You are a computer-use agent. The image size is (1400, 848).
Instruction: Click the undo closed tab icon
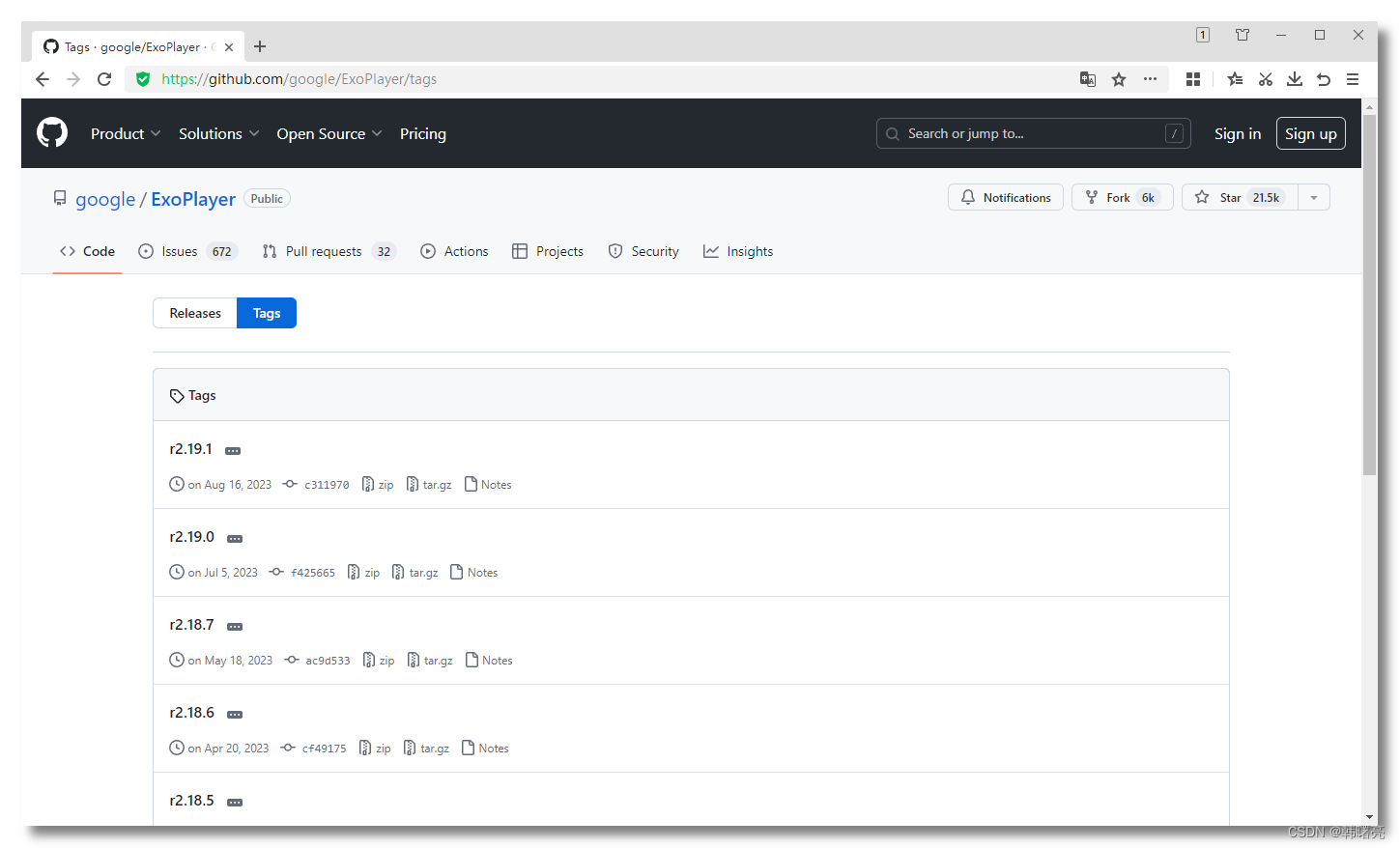click(1324, 79)
